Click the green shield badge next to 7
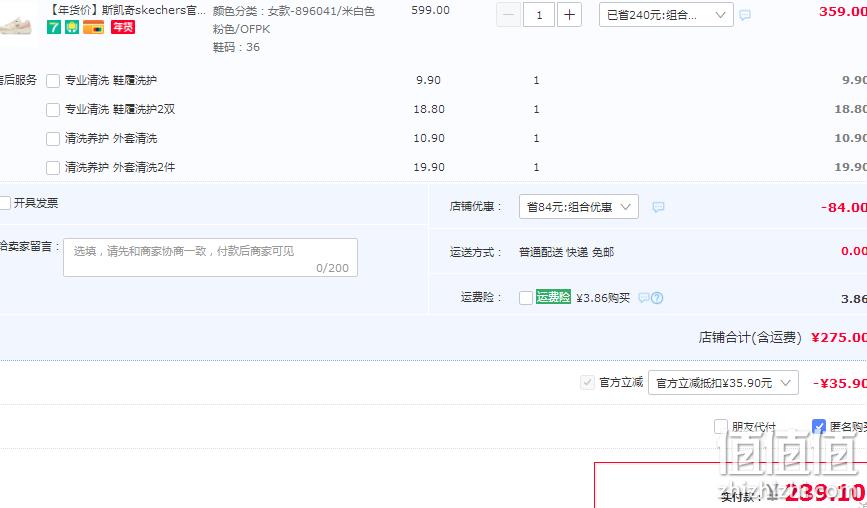The width and height of the screenshot is (867, 508). pos(72,27)
